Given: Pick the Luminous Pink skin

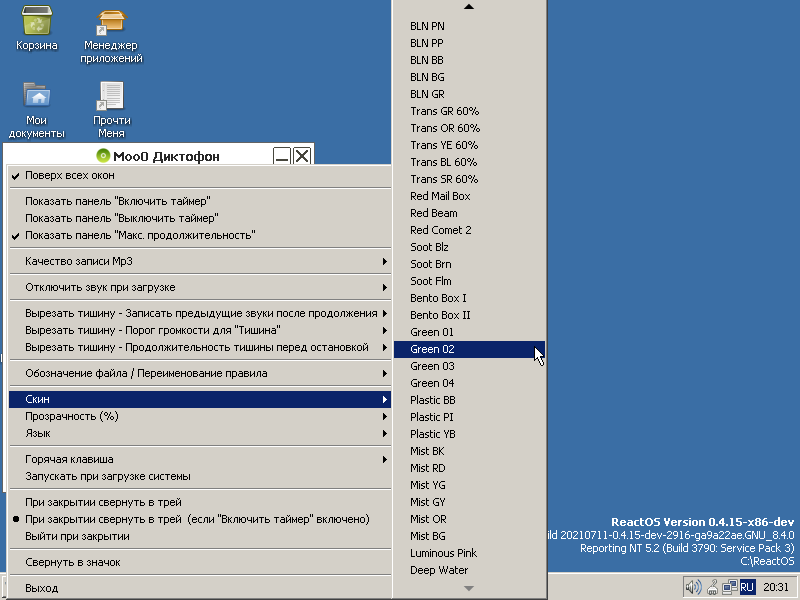Looking at the screenshot, I should [469, 554].
